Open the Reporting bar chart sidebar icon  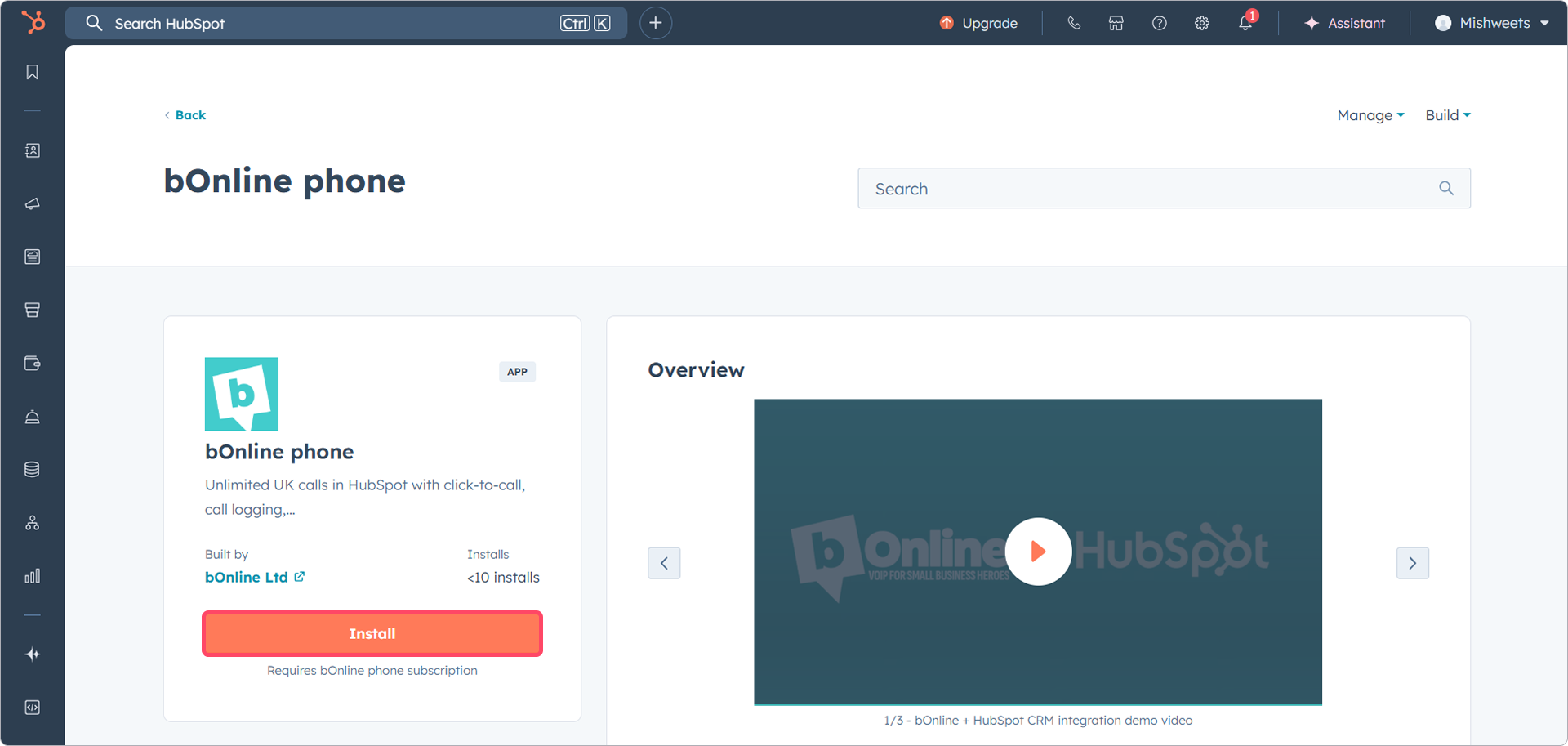[33, 576]
